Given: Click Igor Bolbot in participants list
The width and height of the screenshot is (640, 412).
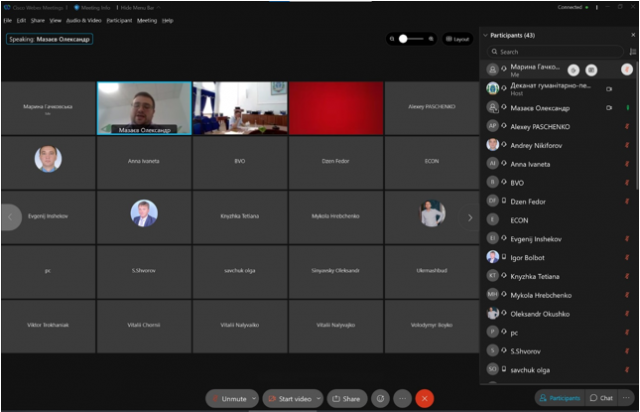Looking at the screenshot, I should [558, 258].
